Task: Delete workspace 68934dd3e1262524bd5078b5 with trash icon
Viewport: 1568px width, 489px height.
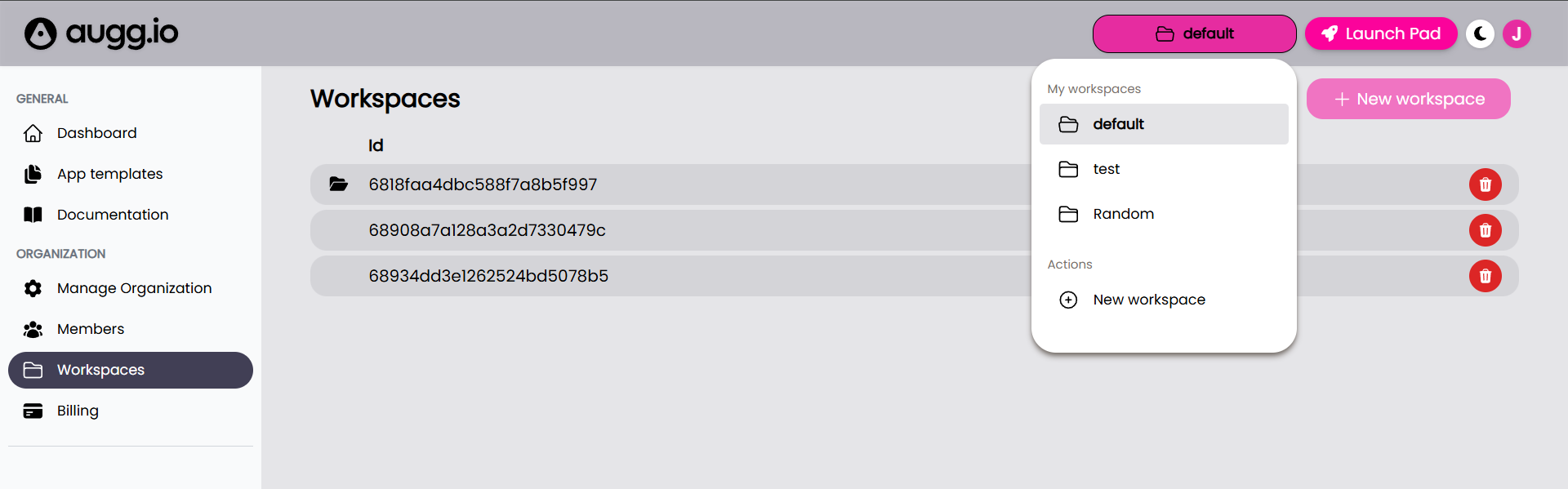Action: 1485,276
